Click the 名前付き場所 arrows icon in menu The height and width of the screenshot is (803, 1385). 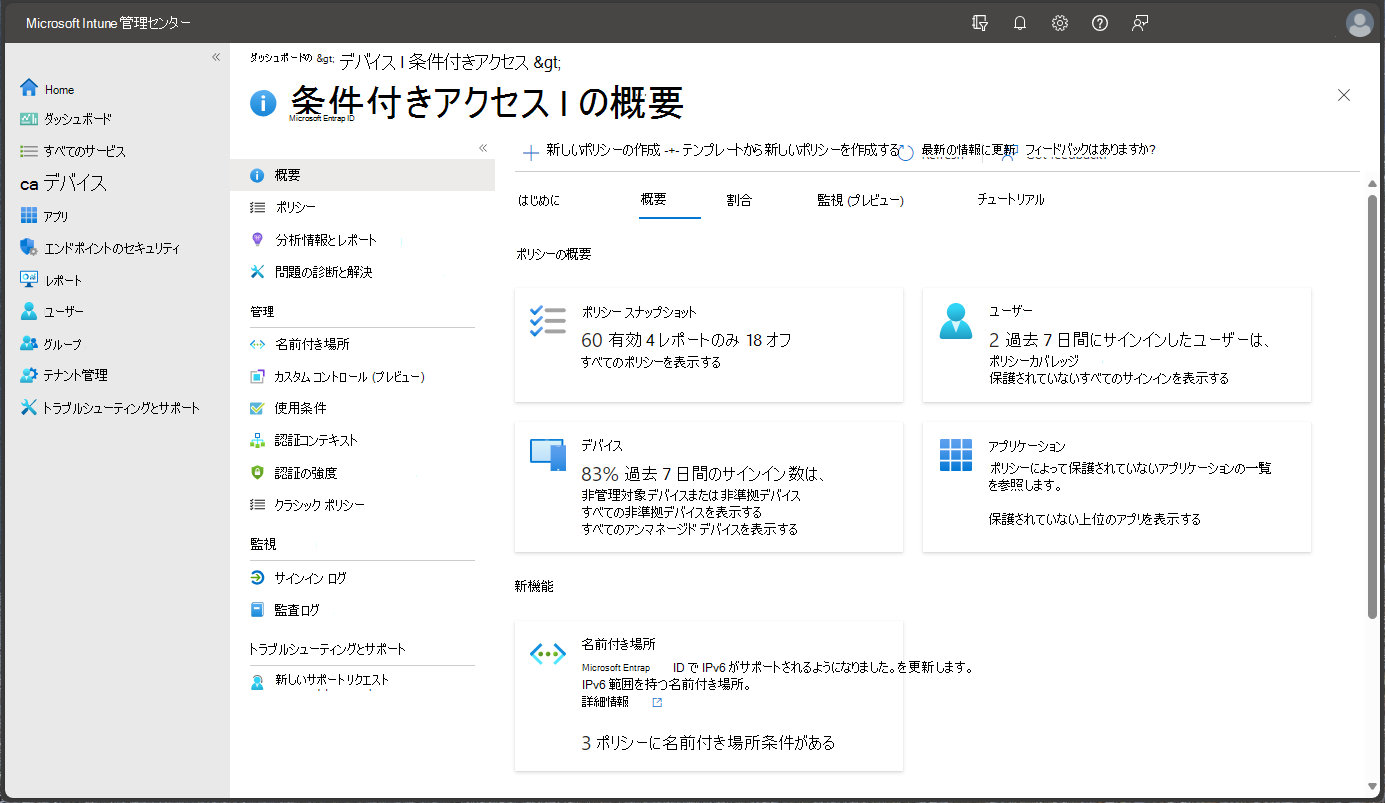click(x=257, y=344)
